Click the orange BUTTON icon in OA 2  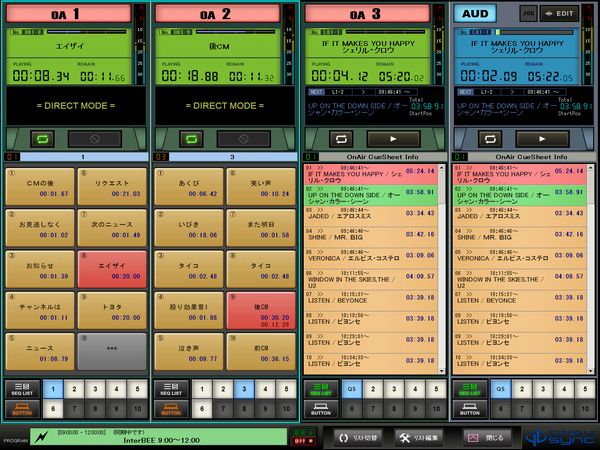pos(169,408)
